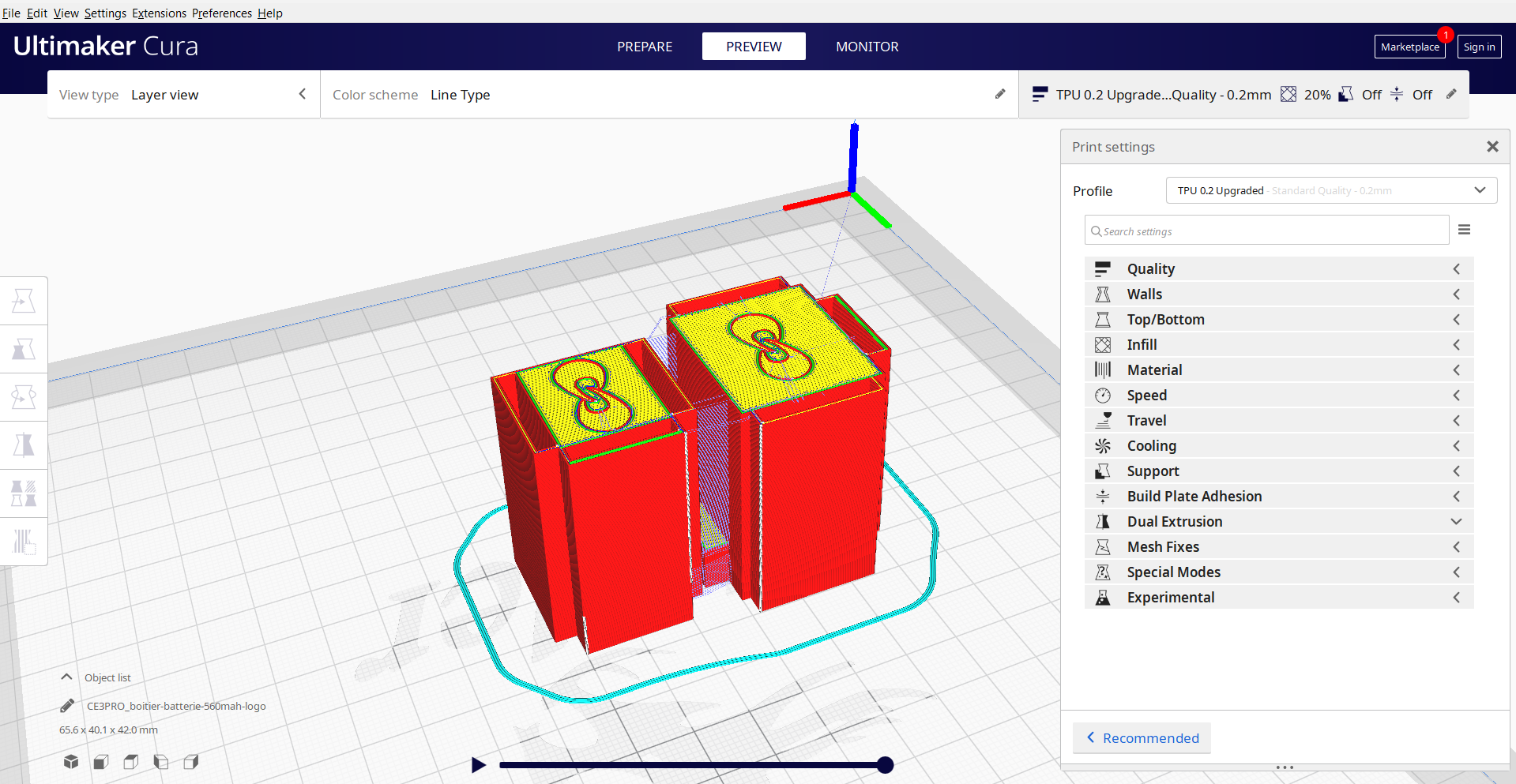Select the Scale tool in left toolbar
This screenshot has height=784, width=1516.
pos(24,349)
